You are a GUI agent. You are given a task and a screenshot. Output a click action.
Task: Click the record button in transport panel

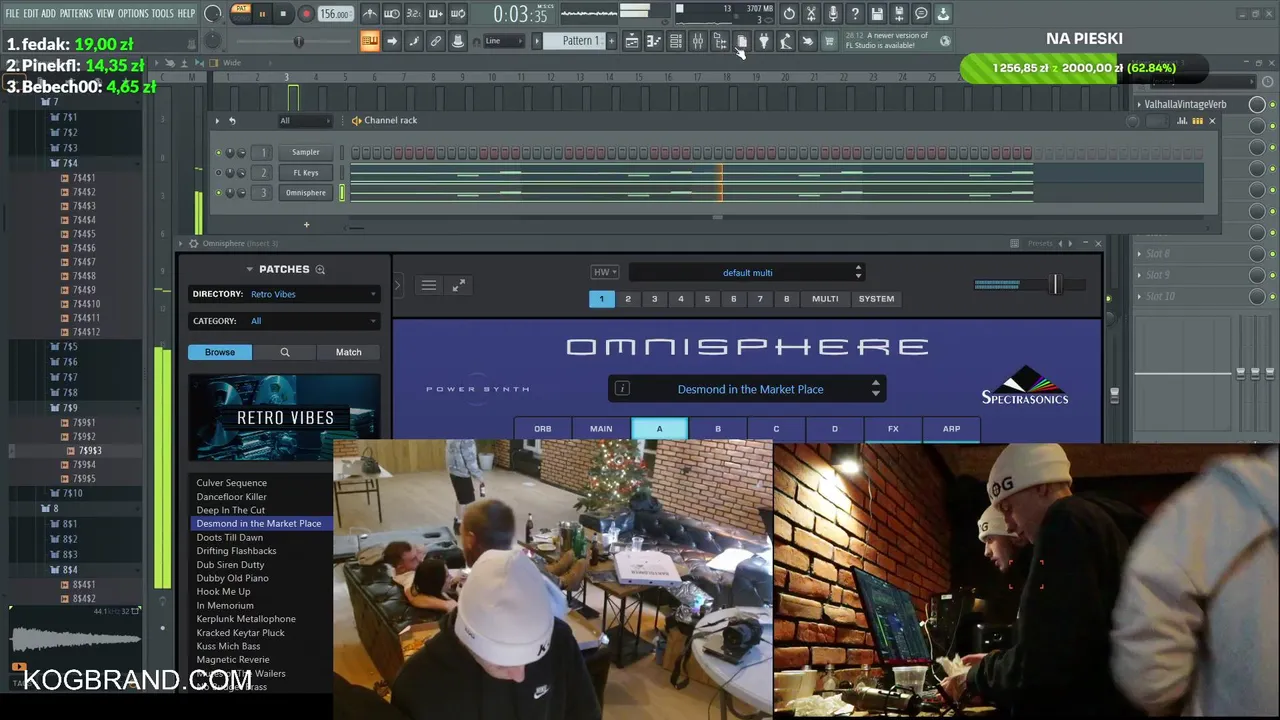(306, 14)
